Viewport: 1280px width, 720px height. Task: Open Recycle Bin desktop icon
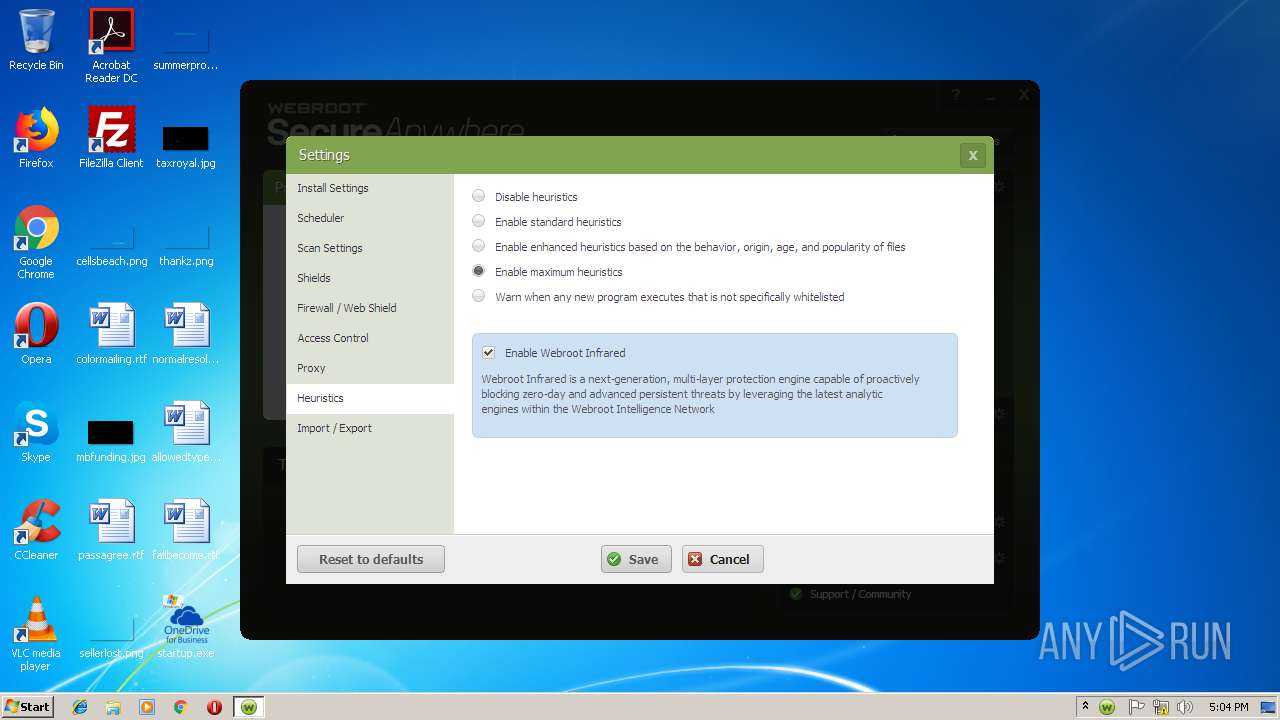pos(36,40)
